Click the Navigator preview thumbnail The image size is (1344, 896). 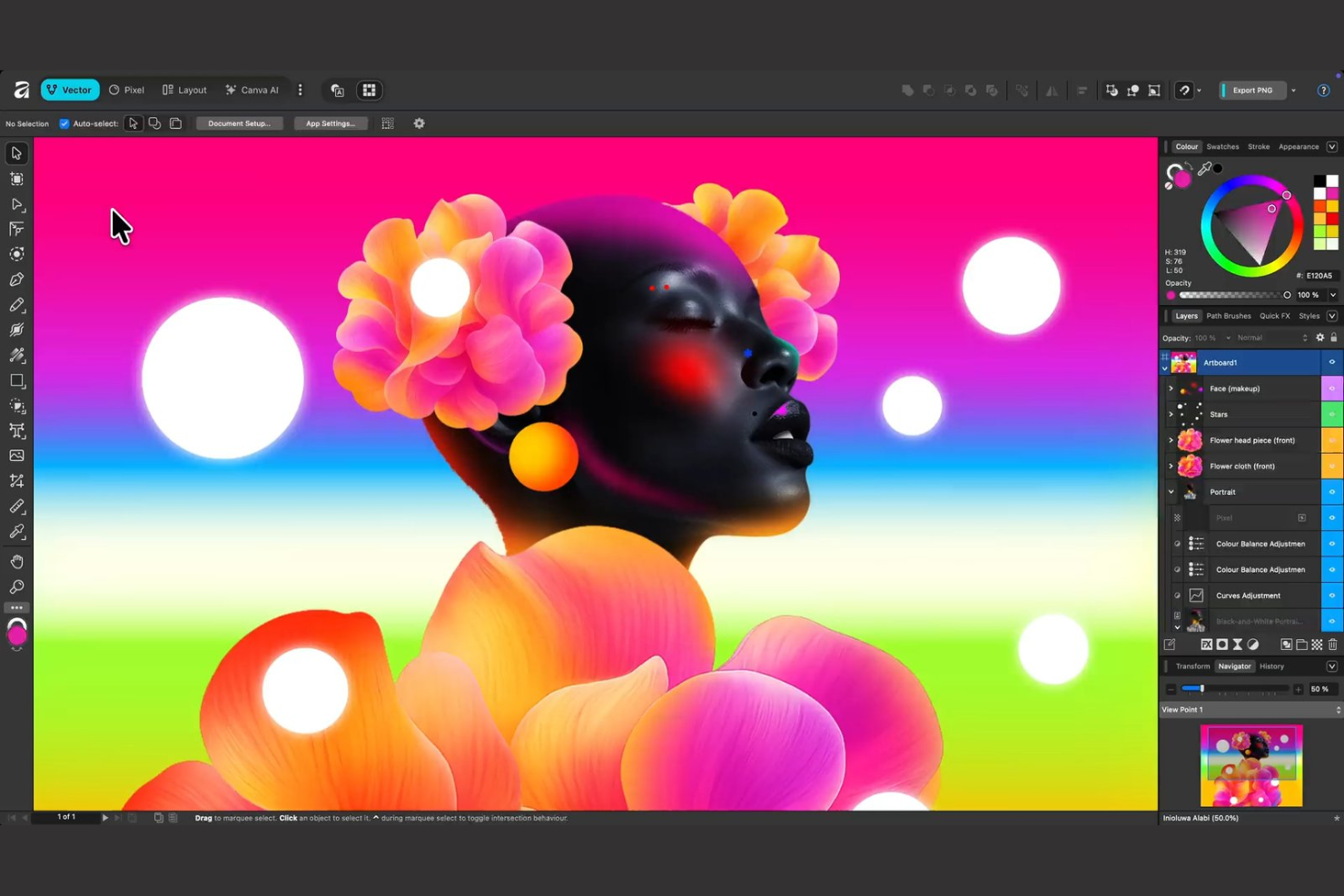coord(1251,765)
